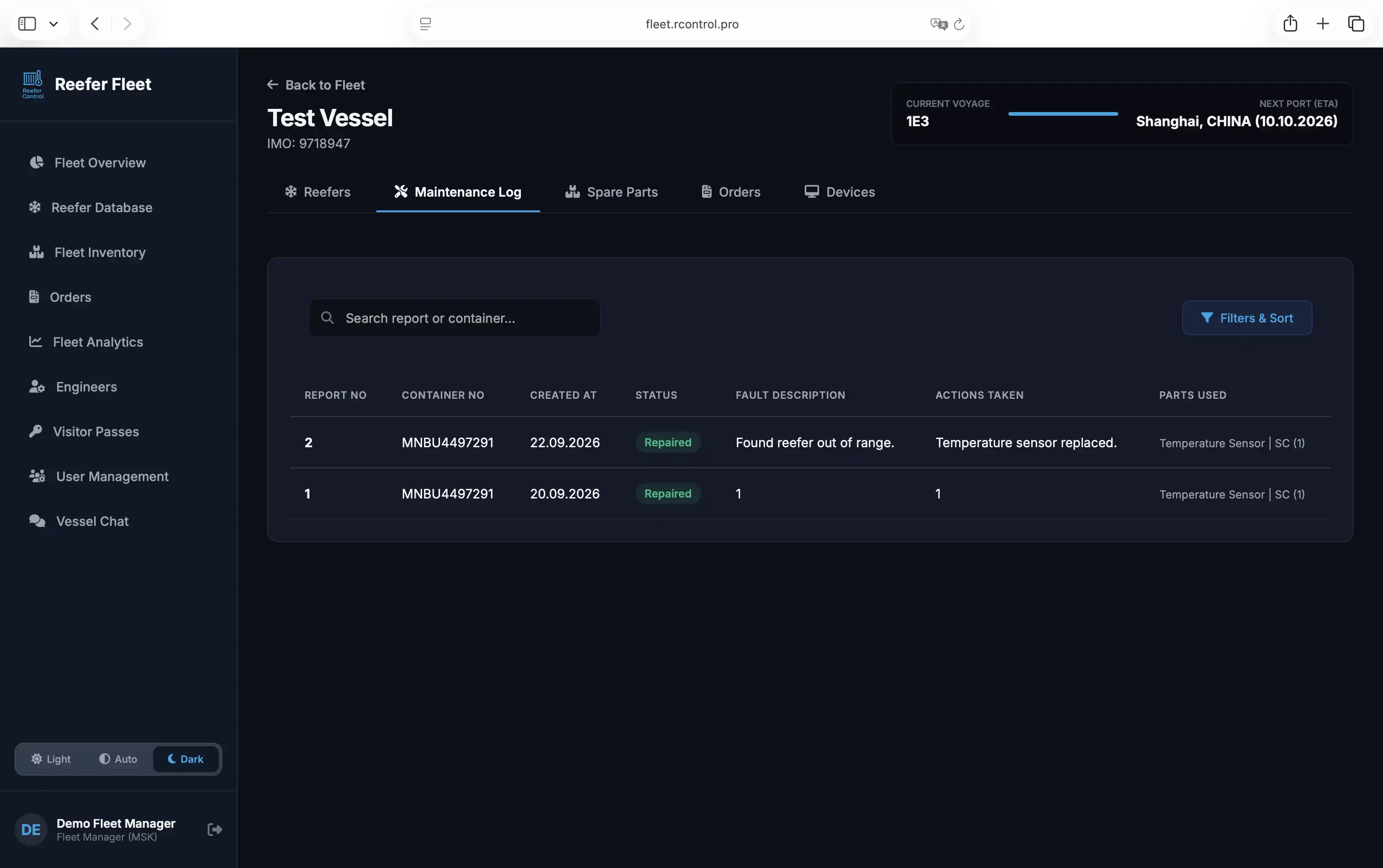The width and height of the screenshot is (1383, 868).
Task: Click 'Found reefer out of range.' cell
Action: 815,443
